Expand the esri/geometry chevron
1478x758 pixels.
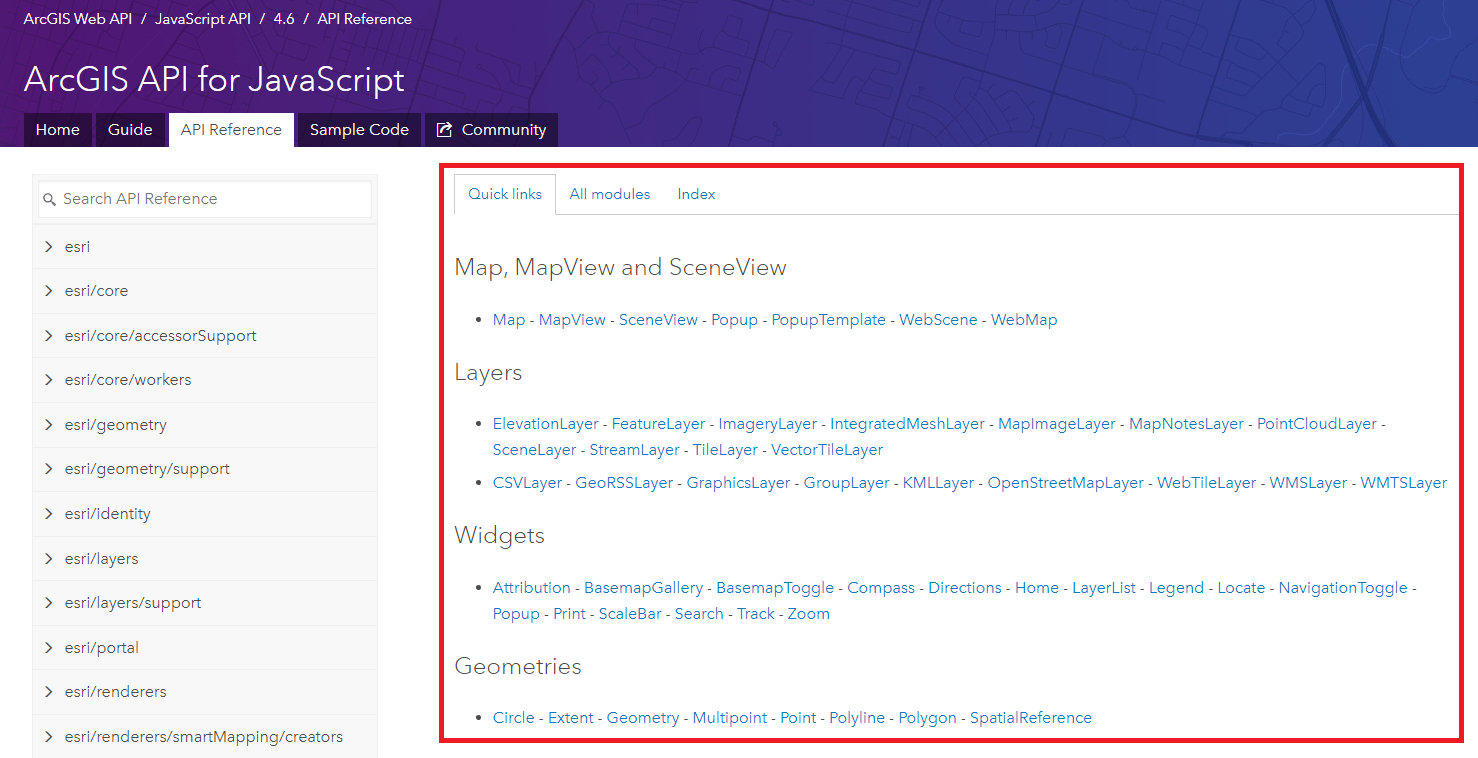coord(48,425)
